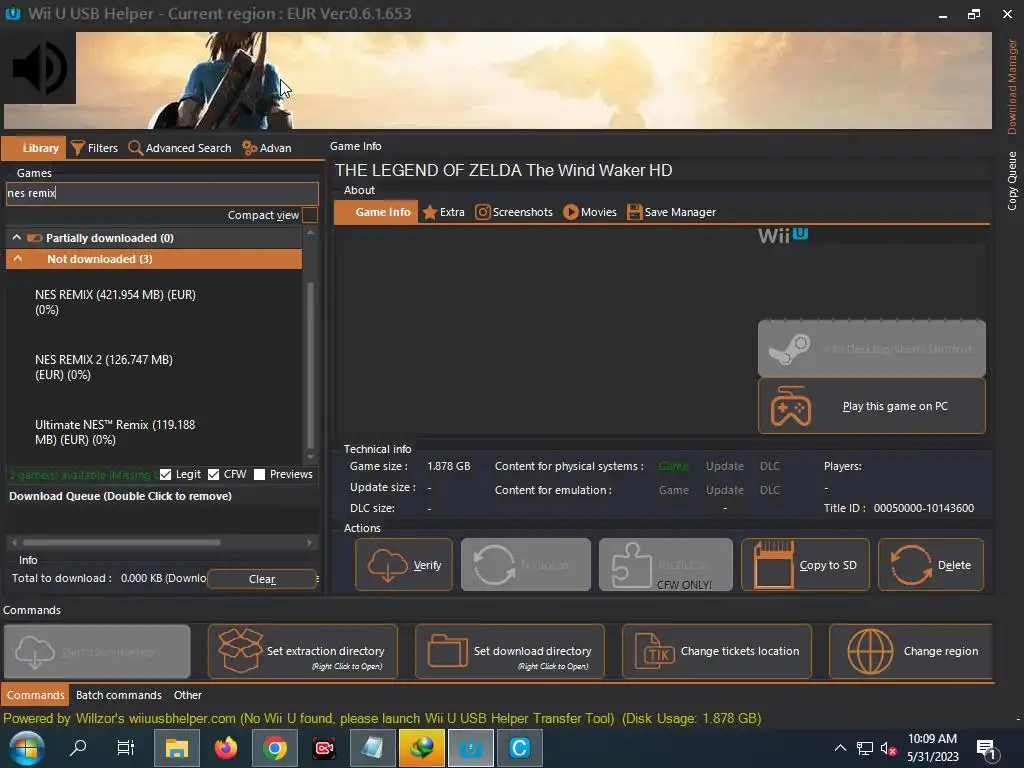Open the notification center icon
The height and width of the screenshot is (768, 1024).
[x=985, y=750]
